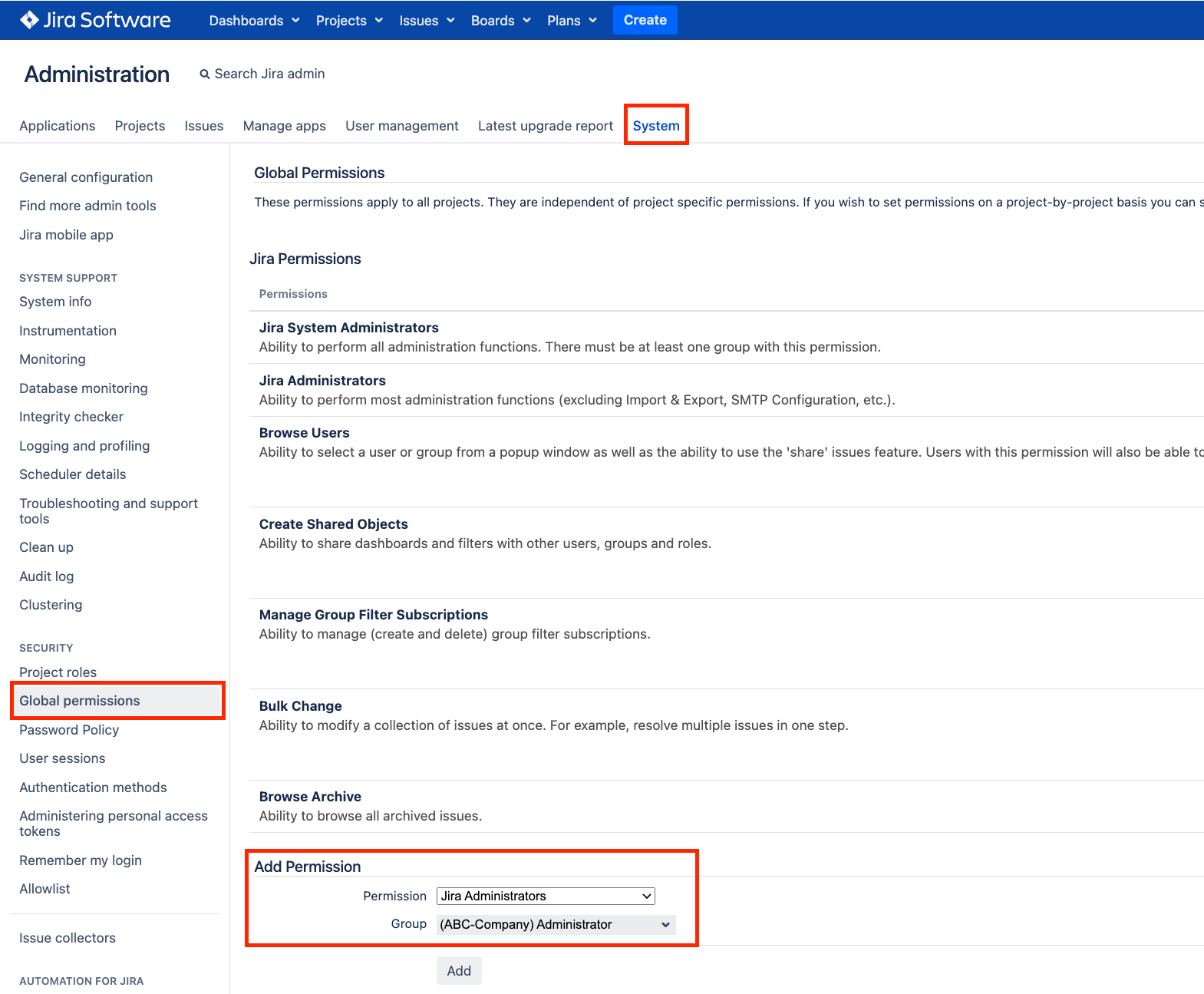The image size is (1204, 994).
Task: Select Global permissions in sidebar
Action: click(x=117, y=701)
